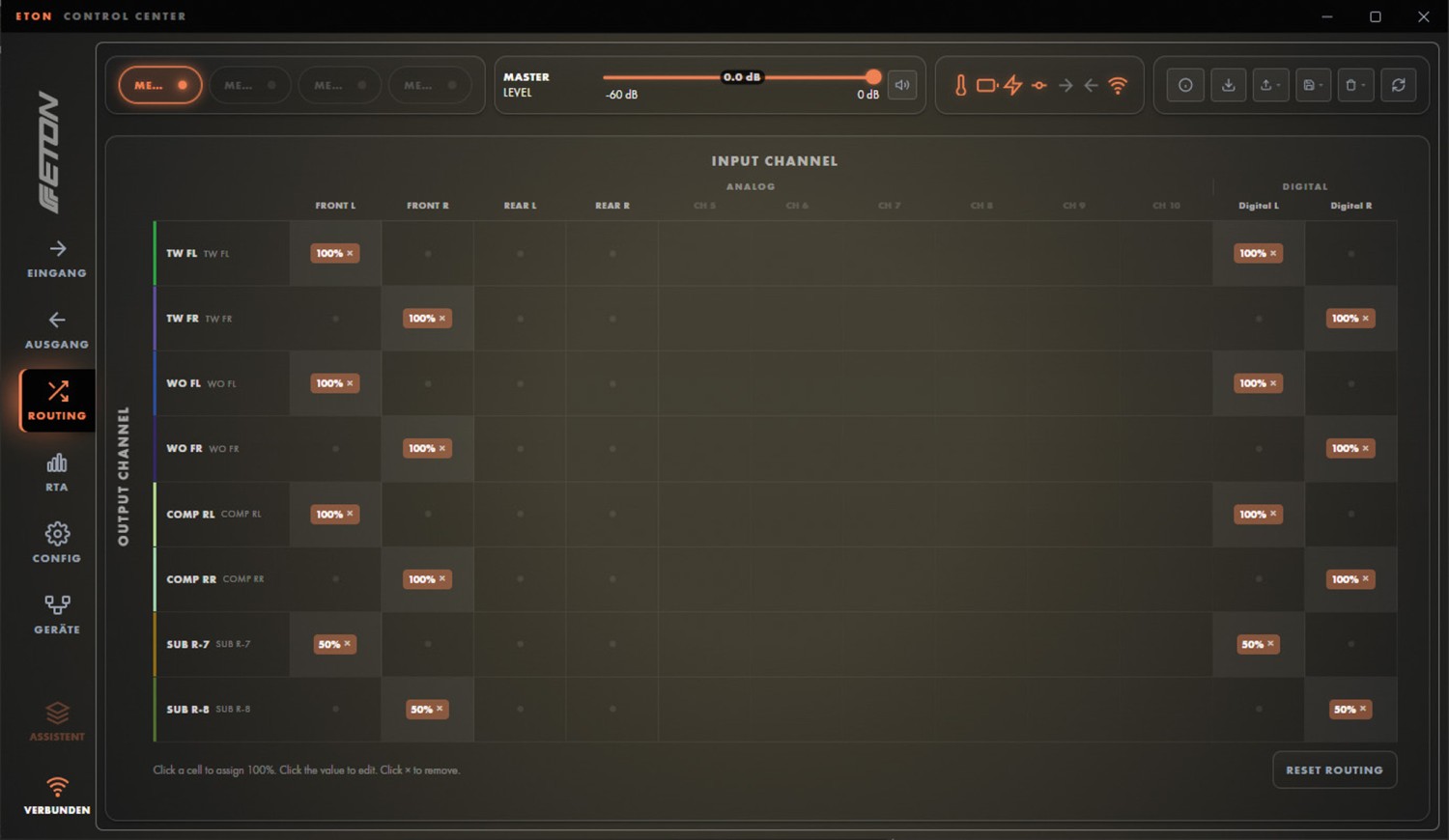
Task: Click the FRONT L column header
Action: 335,206
